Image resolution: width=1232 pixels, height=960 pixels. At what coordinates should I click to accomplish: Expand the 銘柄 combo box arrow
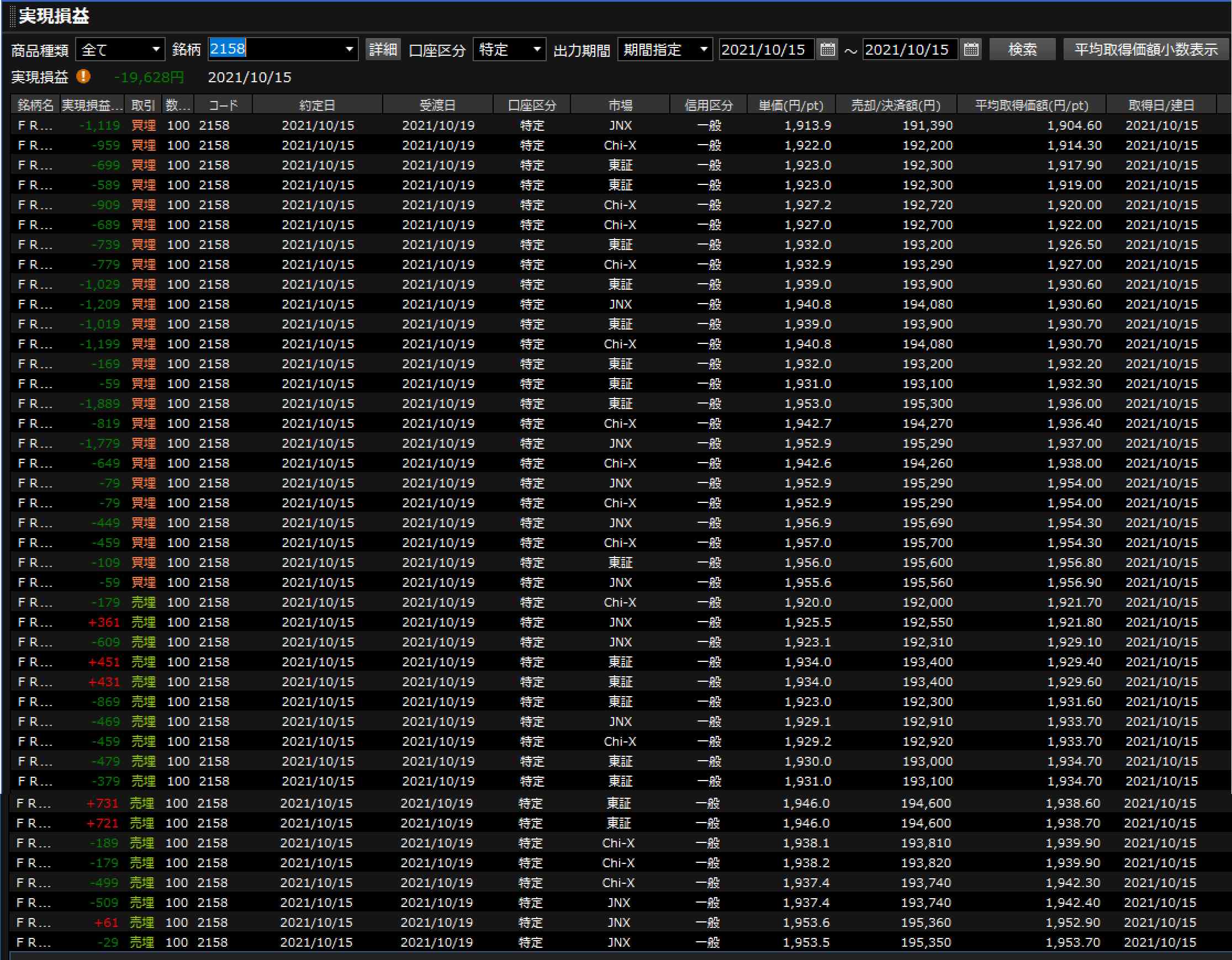tap(349, 50)
